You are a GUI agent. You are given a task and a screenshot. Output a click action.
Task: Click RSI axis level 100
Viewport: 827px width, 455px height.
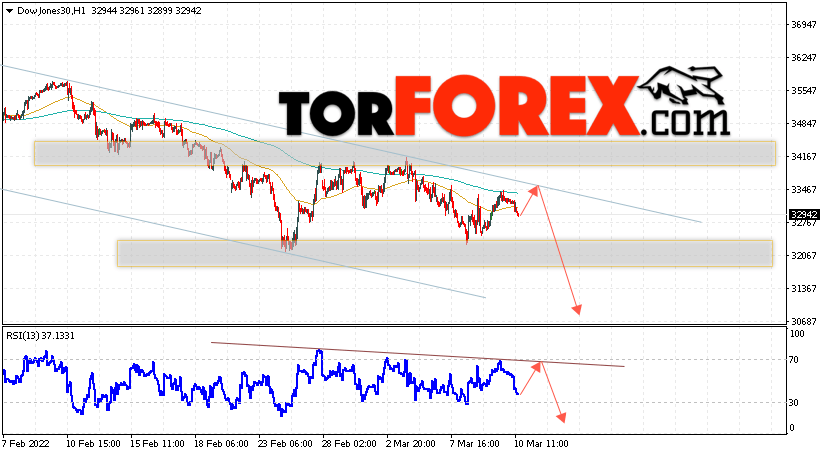point(797,334)
